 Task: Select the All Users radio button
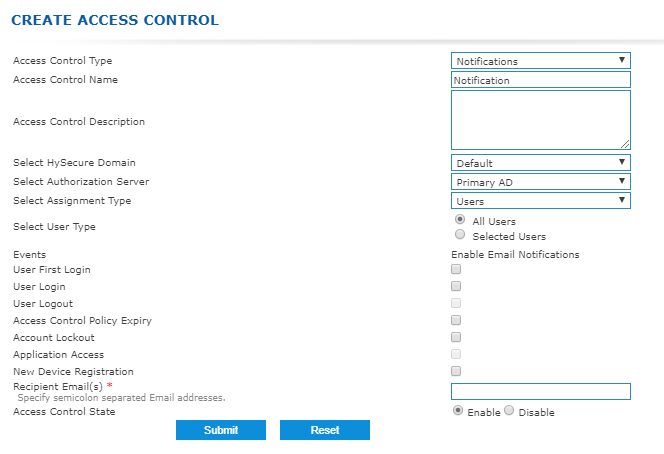tap(460, 219)
